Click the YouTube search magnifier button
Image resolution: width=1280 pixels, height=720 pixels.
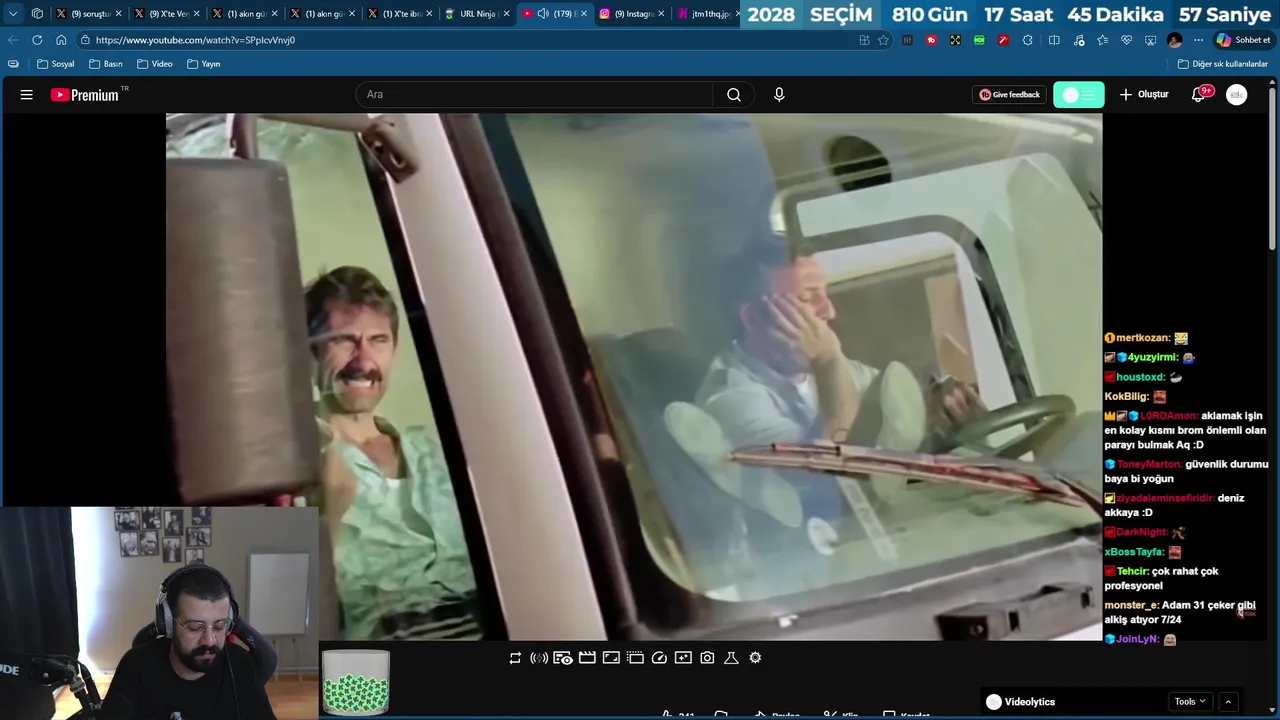[x=734, y=95]
